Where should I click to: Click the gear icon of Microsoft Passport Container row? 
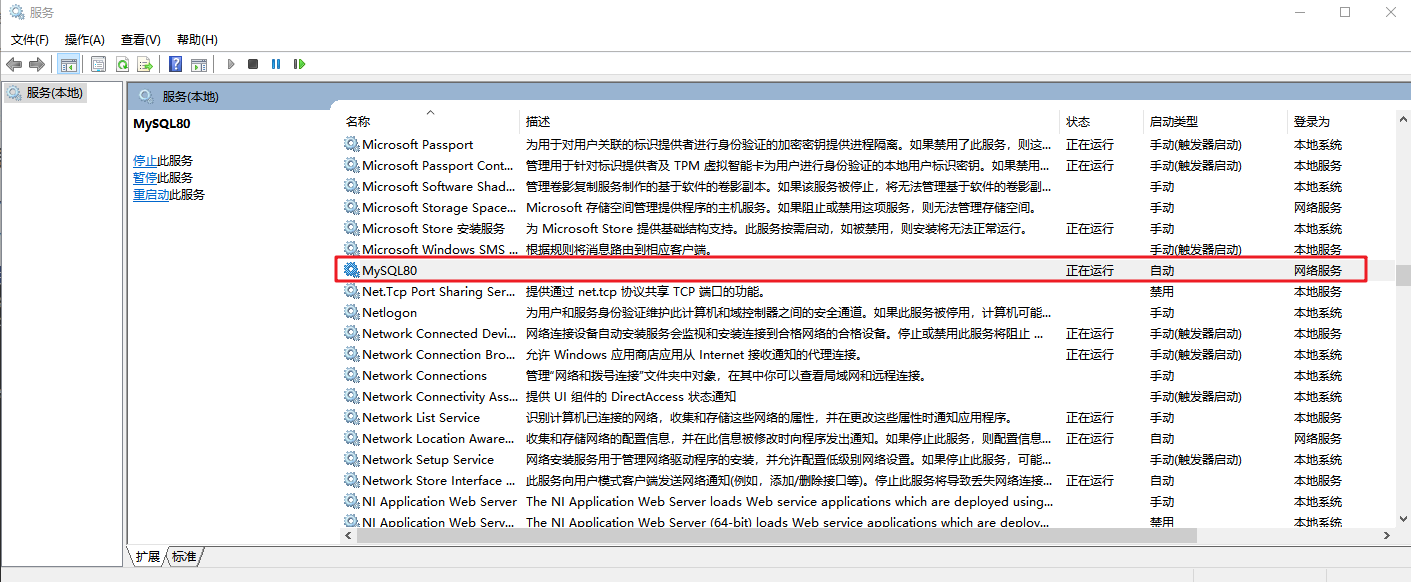[x=351, y=165]
